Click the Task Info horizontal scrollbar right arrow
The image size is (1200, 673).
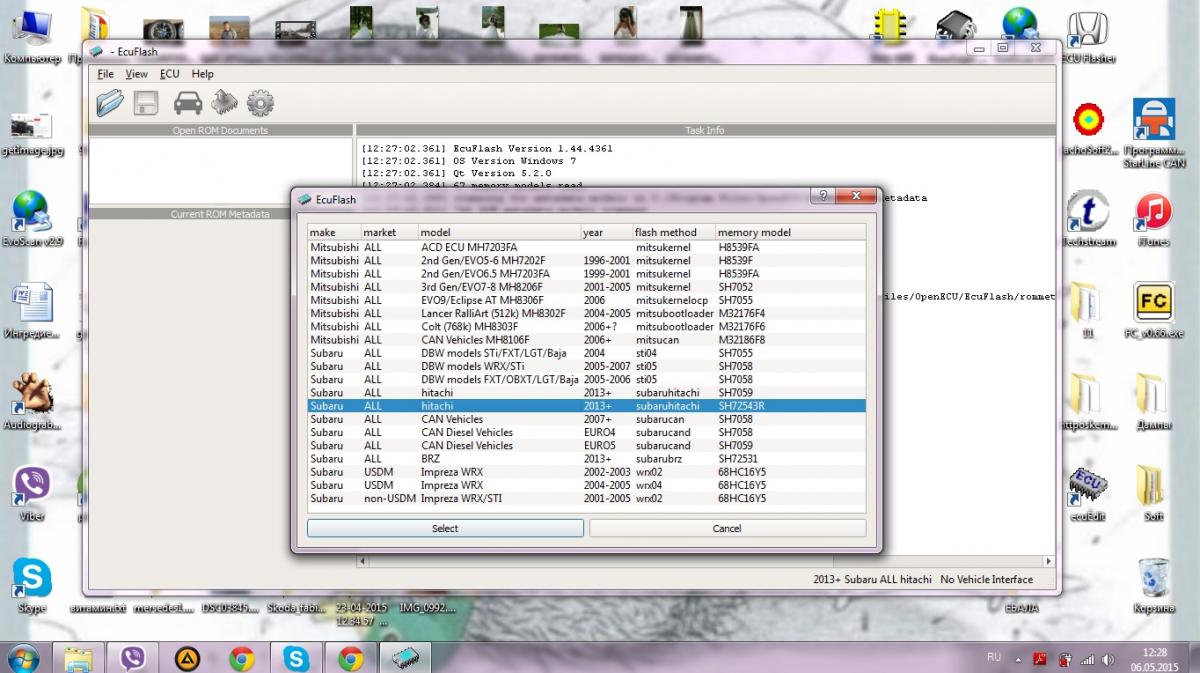(1049, 561)
